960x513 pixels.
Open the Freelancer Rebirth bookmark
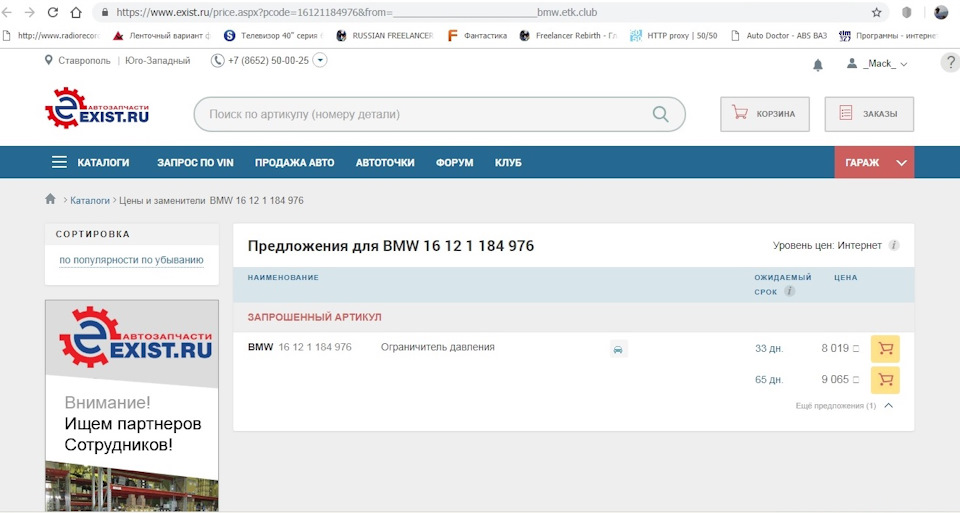pos(568,36)
